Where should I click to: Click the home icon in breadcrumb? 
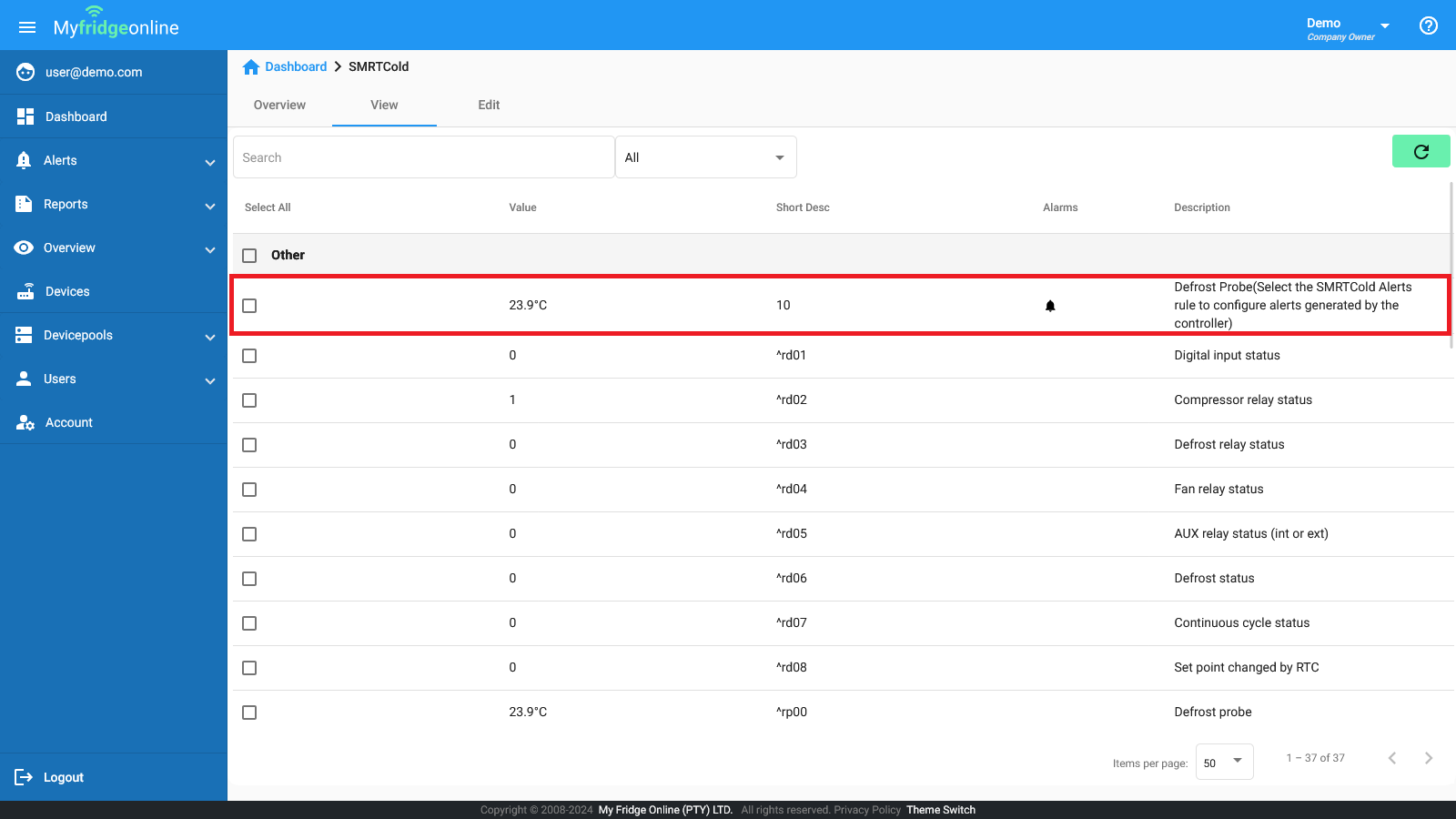point(251,66)
